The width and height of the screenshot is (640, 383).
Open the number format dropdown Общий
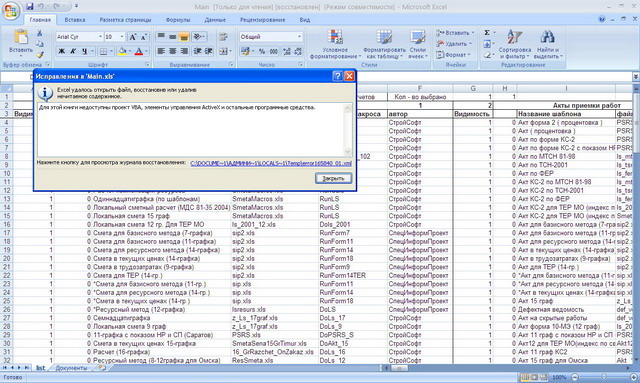[299, 37]
